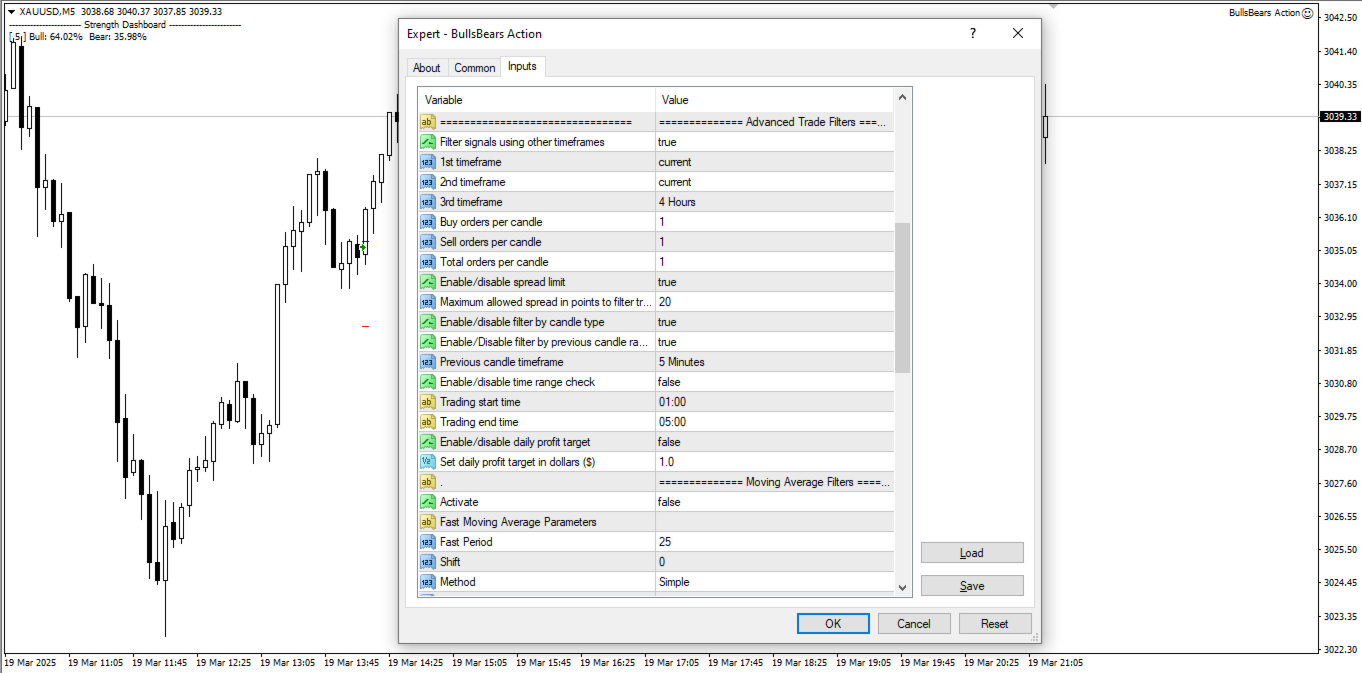Click the BullsBears Action smiley face icon
1362x673 pixels.
(x=1308, y=13)
